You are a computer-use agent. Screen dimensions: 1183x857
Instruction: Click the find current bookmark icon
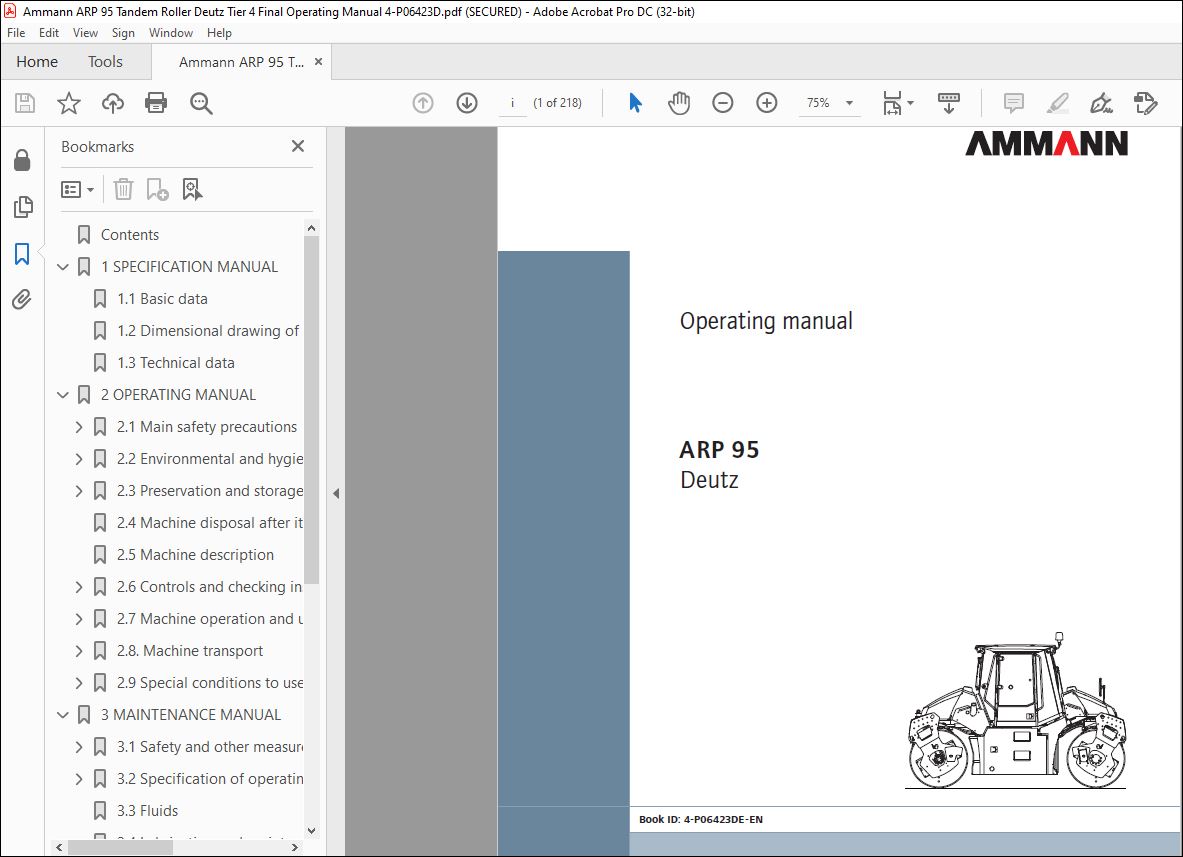pos(192,189)
